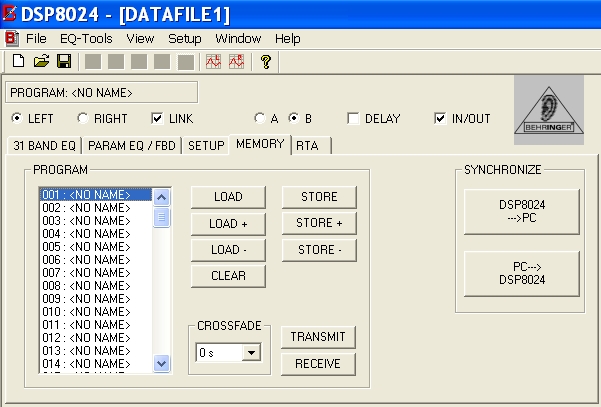Click the first red EQ curve toolbar icon
The image size is (601, 407).
213,61
